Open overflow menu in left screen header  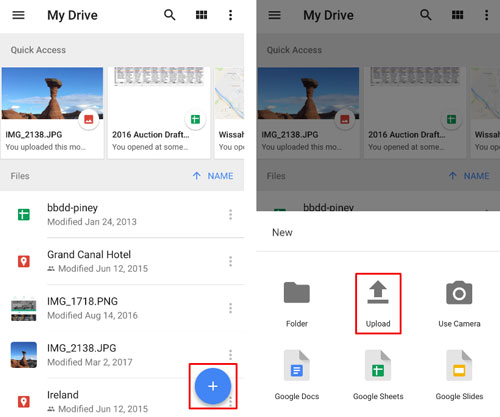tap(230, 15)
